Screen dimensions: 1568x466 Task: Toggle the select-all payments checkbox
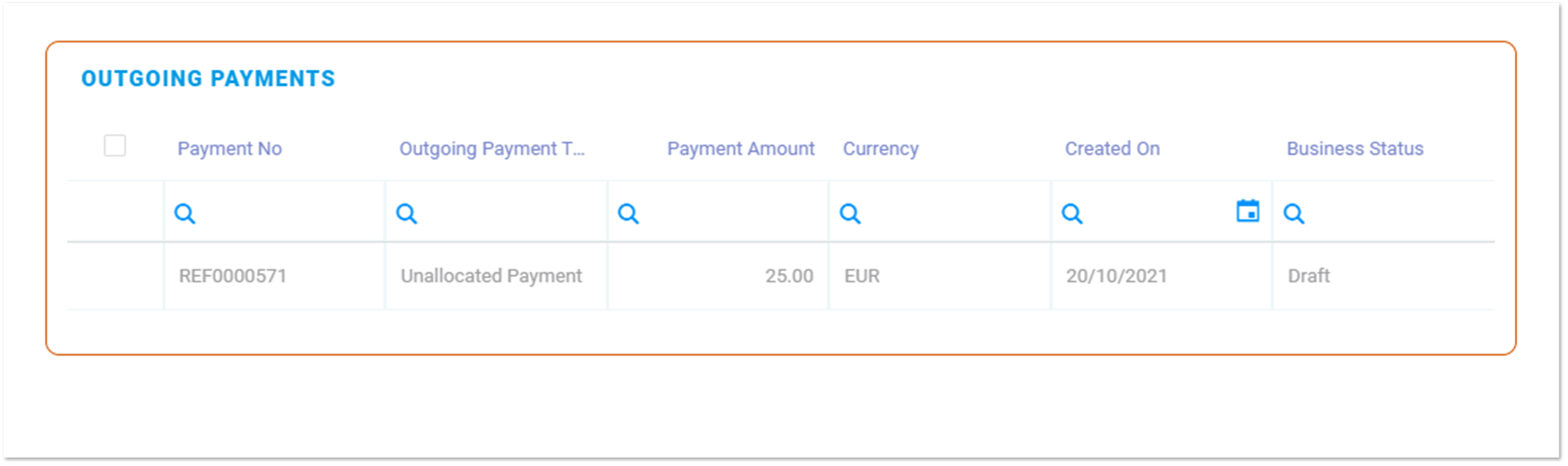tap(115, 146)
